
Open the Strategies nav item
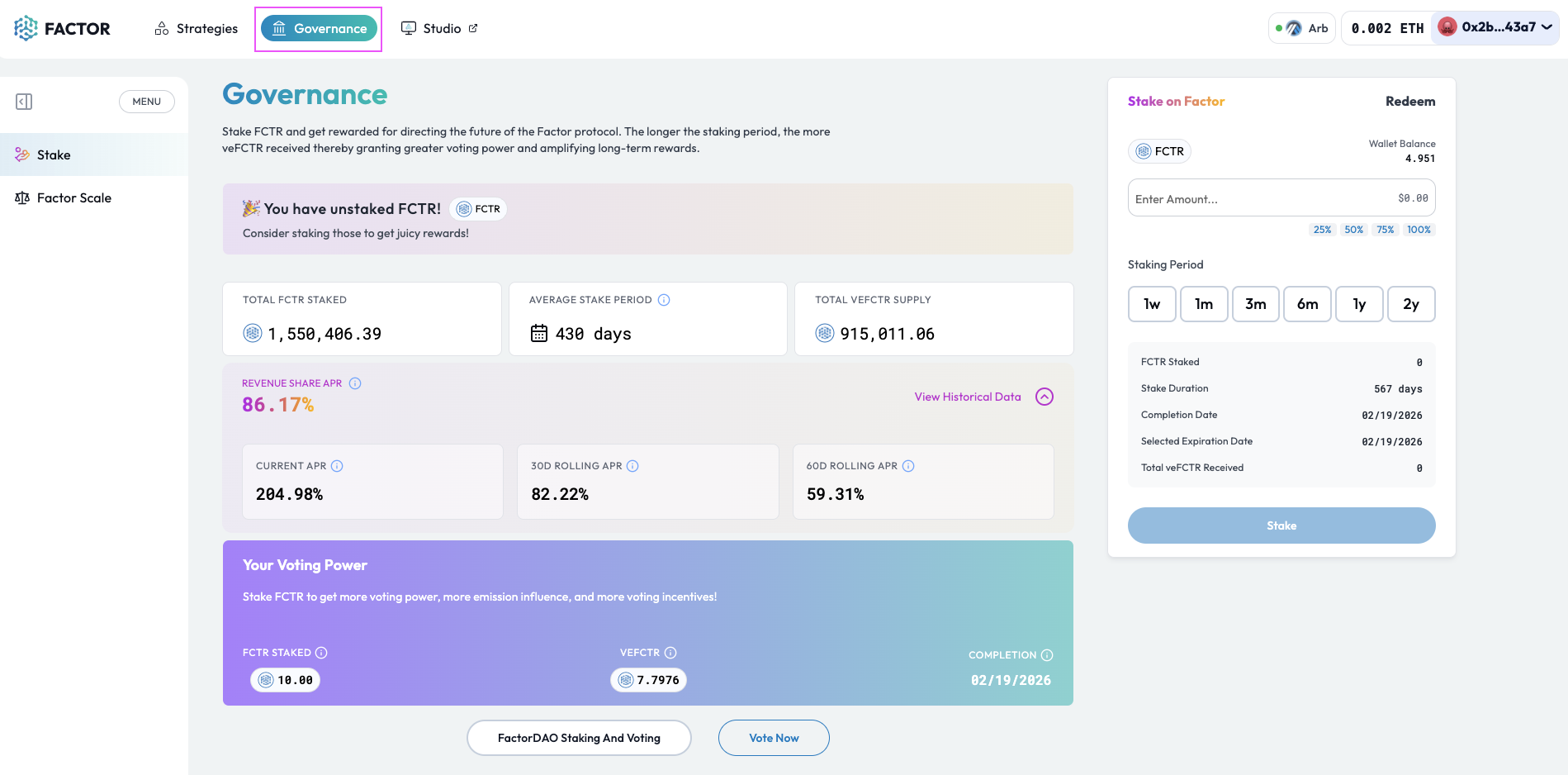[x=197, y=29]
